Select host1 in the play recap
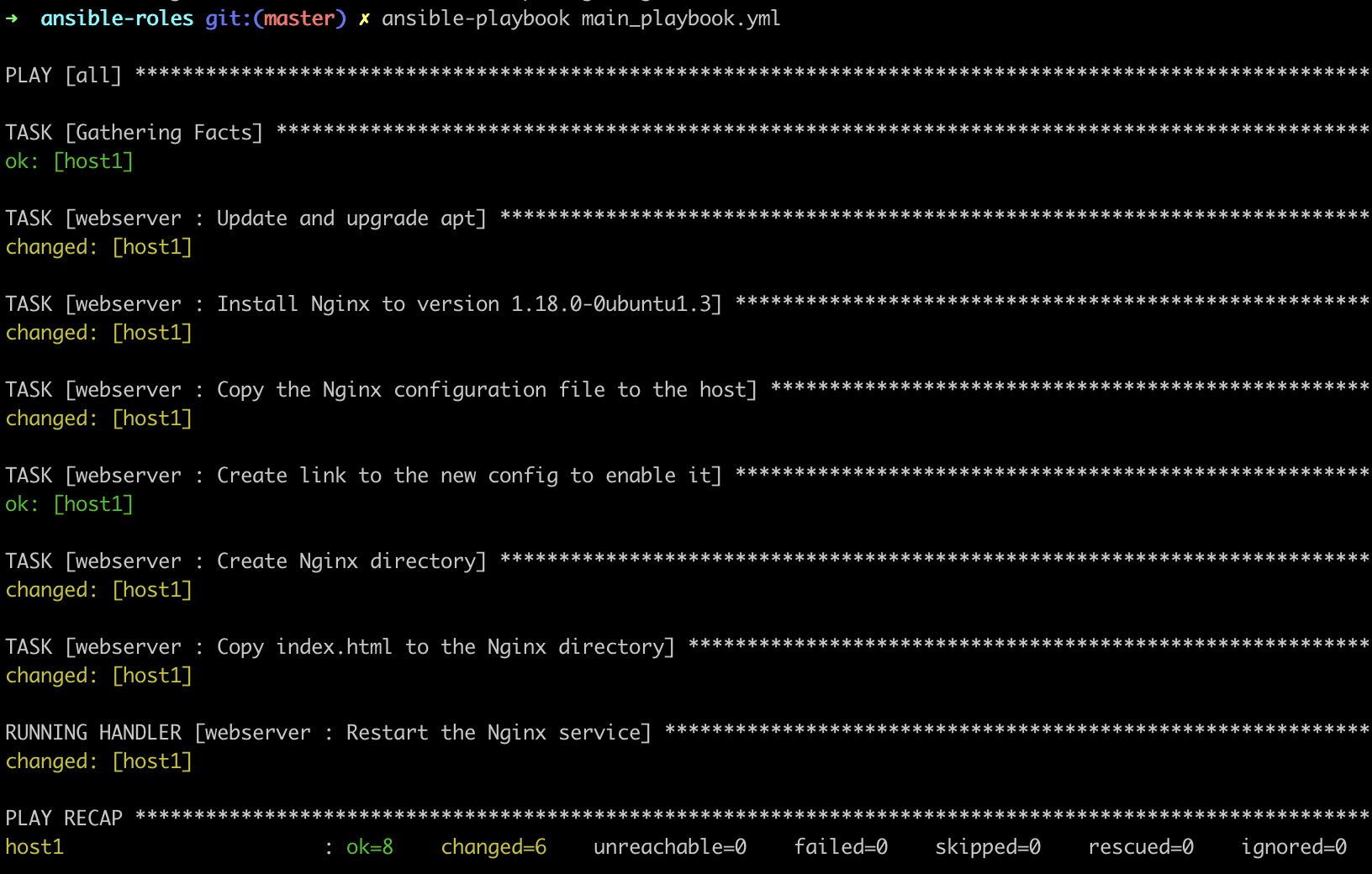Viewport: 1372px width, 874px height. [x=34, y=847]
